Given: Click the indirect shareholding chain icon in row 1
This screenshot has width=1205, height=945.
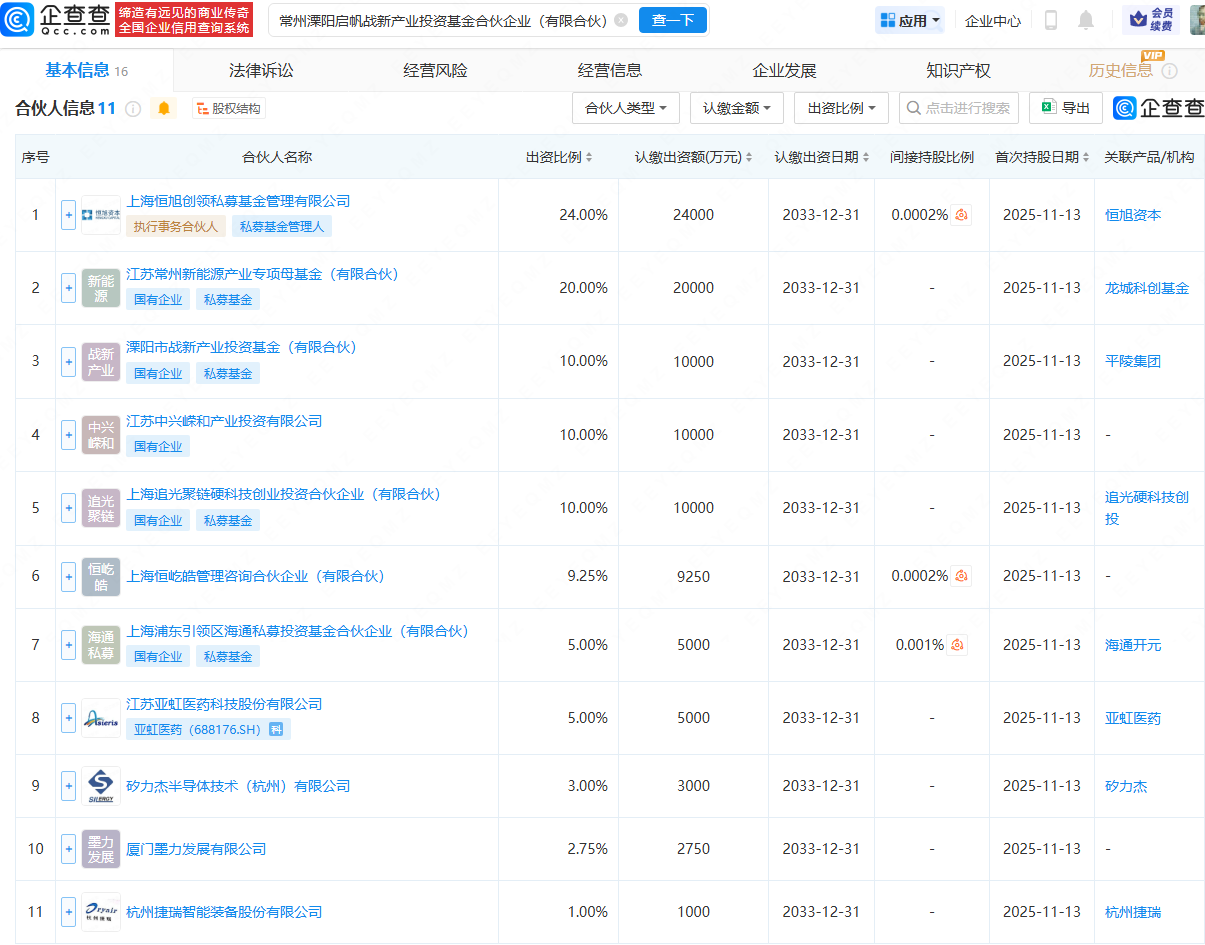Looking at the screenshot, I should point(961,215).
